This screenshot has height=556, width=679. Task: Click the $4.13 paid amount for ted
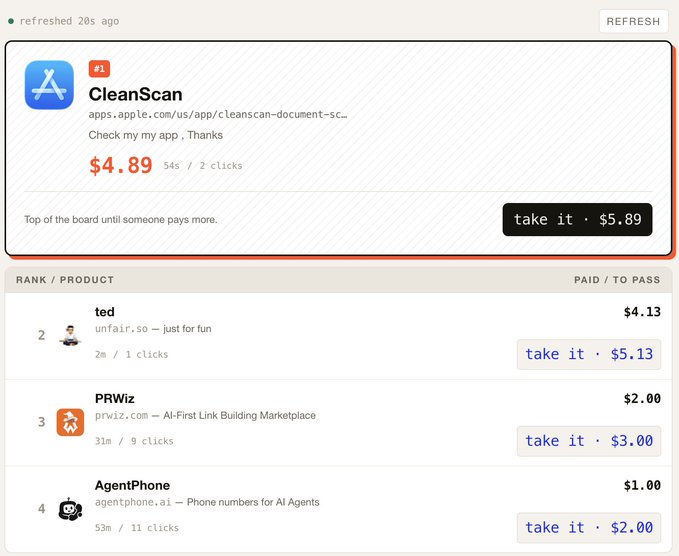click(642, 312)
